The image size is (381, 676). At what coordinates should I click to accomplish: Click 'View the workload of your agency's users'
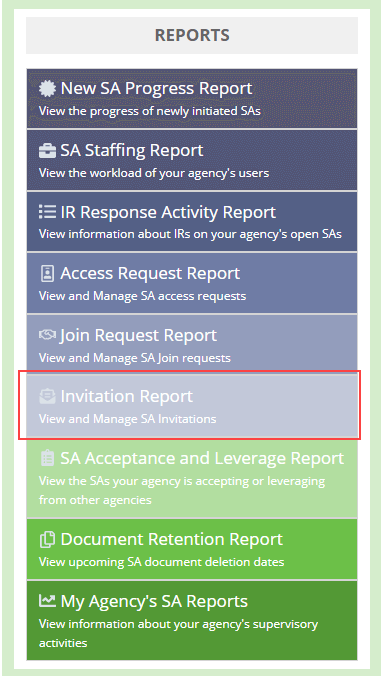(x=154, y=173)
